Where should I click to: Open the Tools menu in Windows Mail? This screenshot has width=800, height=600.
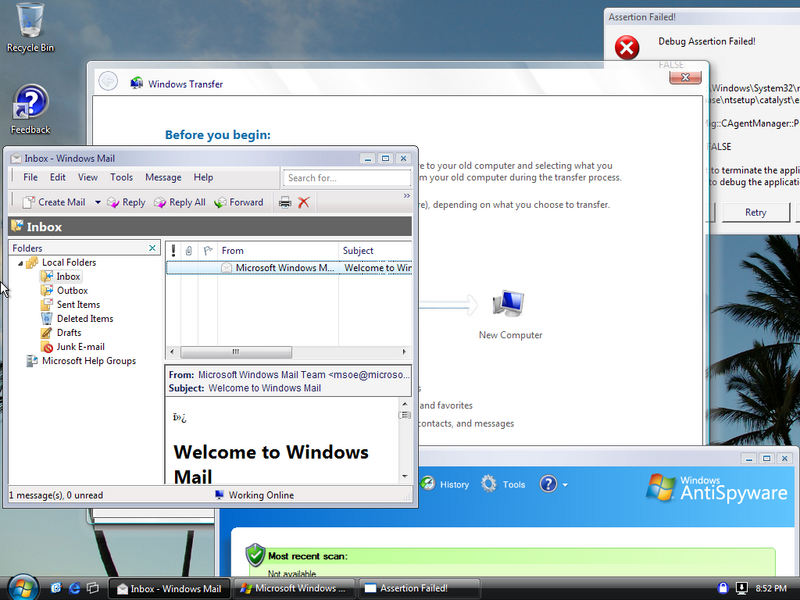coord(121,178)
